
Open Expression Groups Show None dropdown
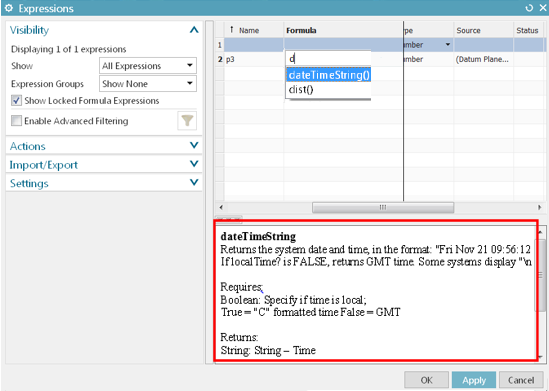coord(148,84)
